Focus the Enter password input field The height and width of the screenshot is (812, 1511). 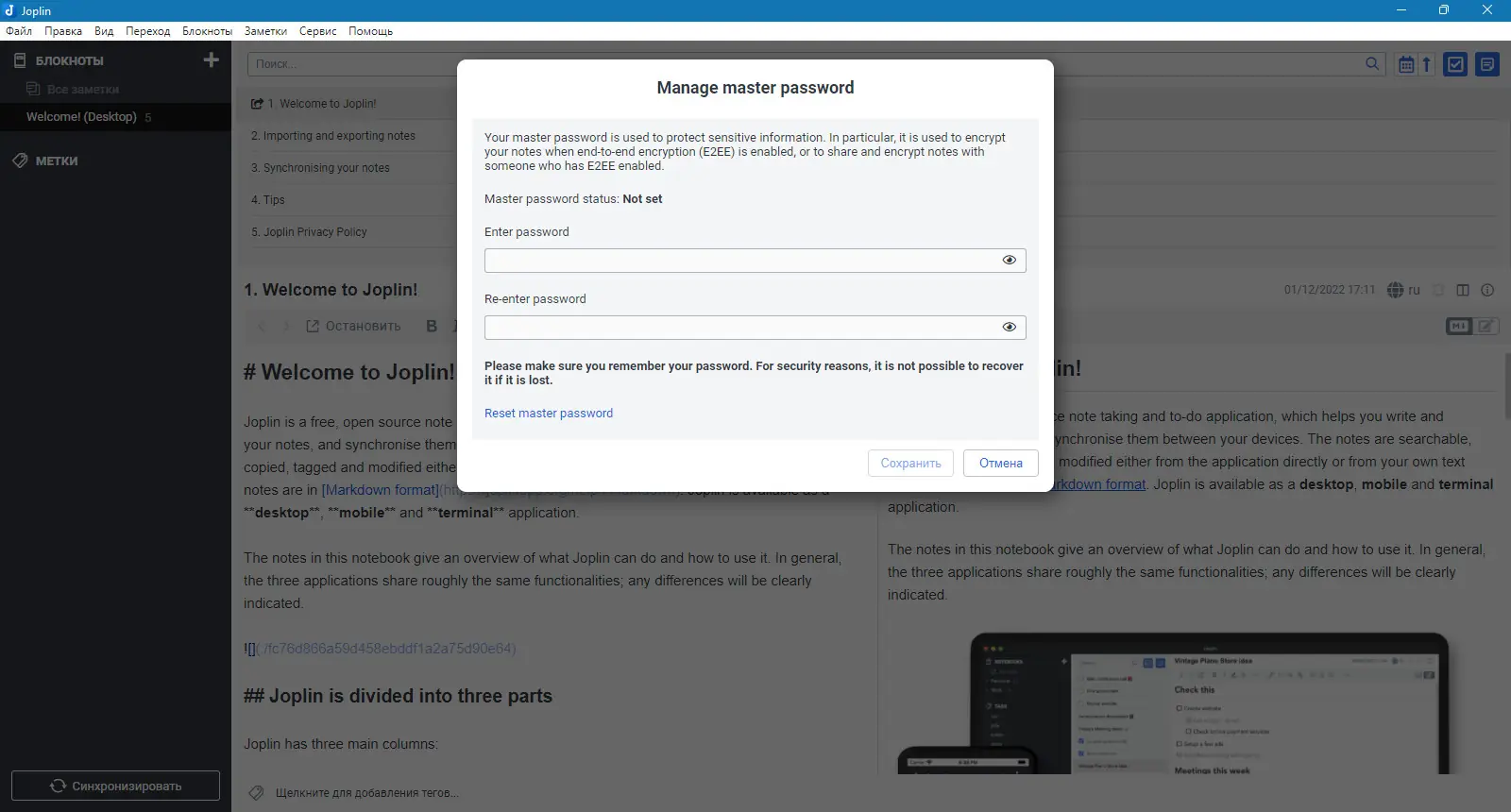click(x=755, y=261)
